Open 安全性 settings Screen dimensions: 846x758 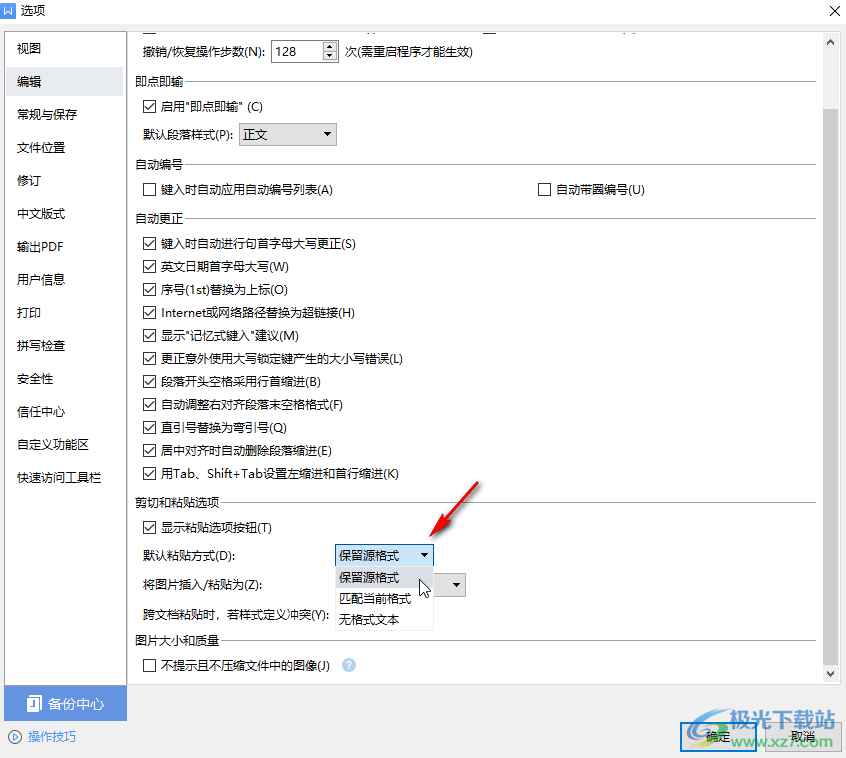pos(65,379)
